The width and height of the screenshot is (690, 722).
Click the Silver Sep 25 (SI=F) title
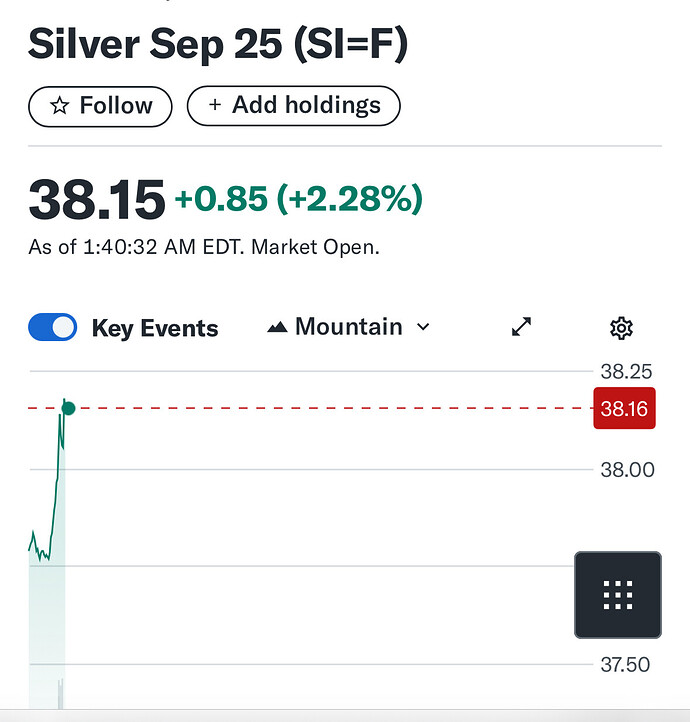[218, 45]
